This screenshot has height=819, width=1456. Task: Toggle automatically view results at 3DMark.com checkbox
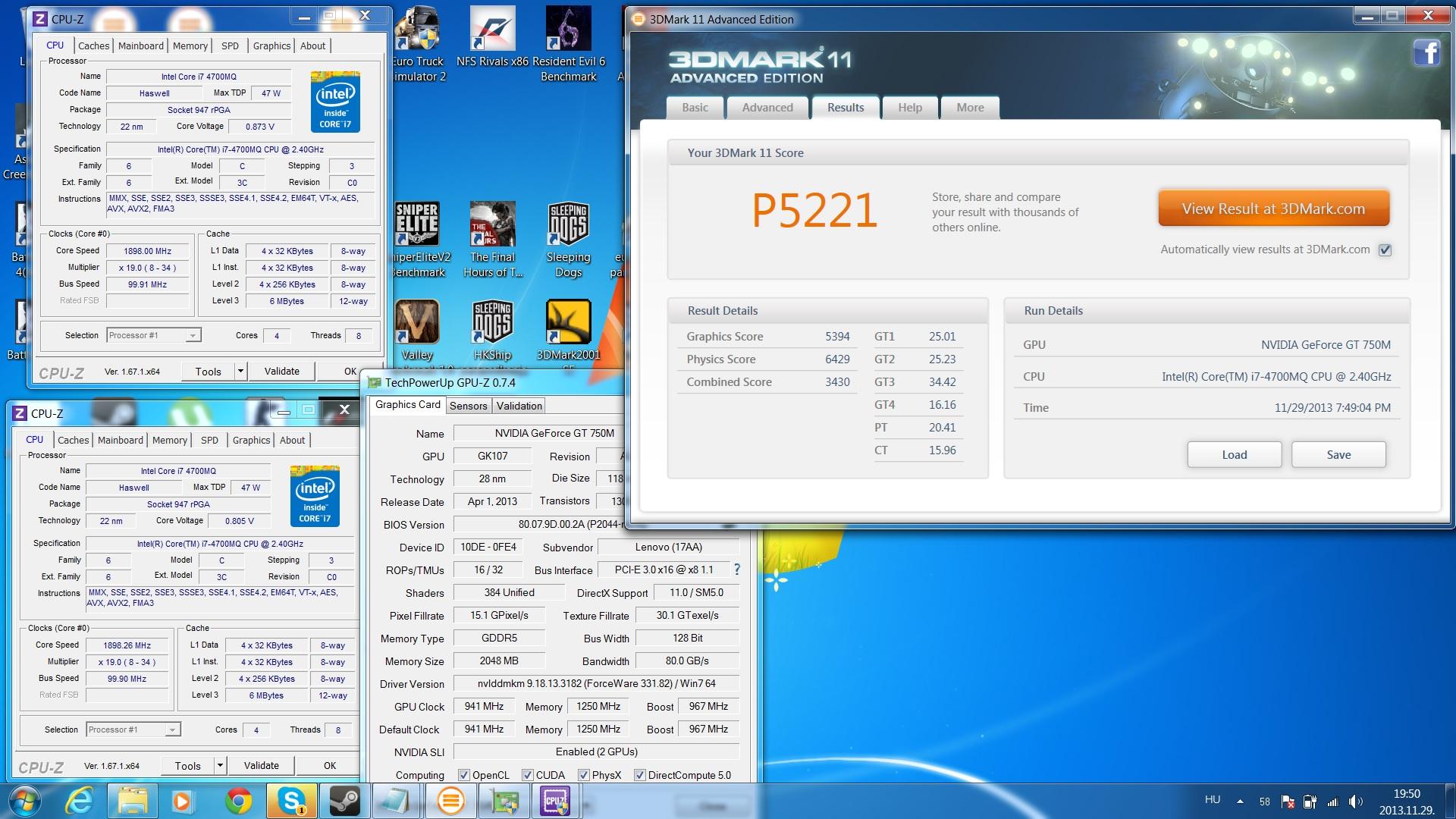click(1385, 249)
